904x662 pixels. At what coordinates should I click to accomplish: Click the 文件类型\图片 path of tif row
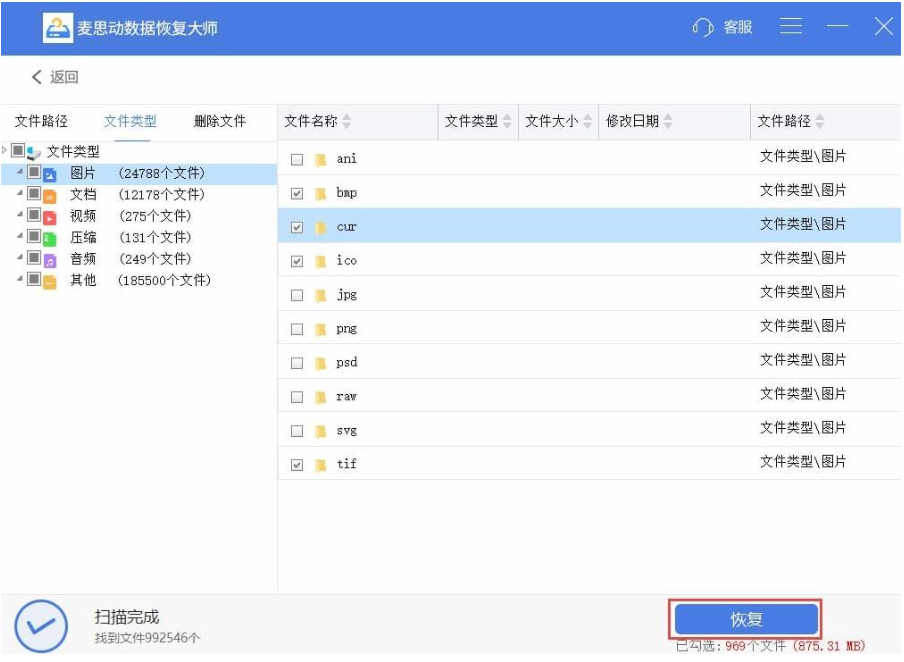coord(803,462)
